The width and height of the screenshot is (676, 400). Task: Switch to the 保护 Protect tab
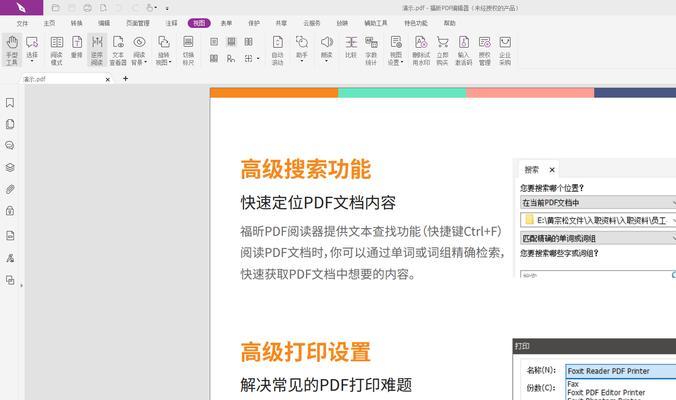[x=254, y=23]
